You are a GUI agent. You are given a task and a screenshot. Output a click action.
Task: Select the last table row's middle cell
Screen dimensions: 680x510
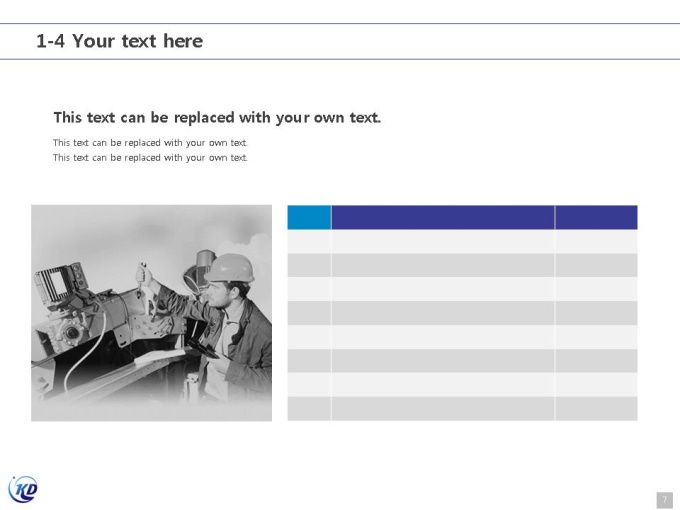(x=443, y=409)
